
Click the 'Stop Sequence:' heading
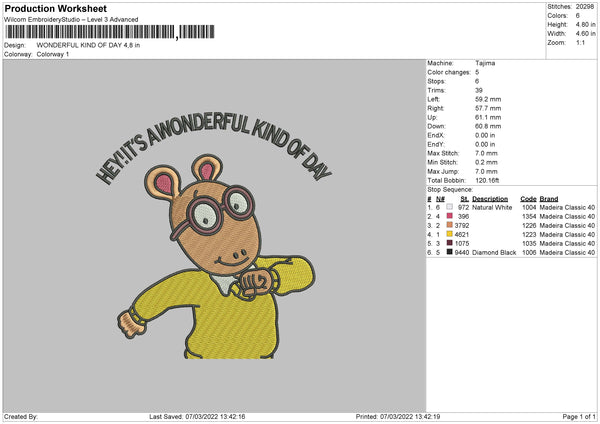[450, 189]
